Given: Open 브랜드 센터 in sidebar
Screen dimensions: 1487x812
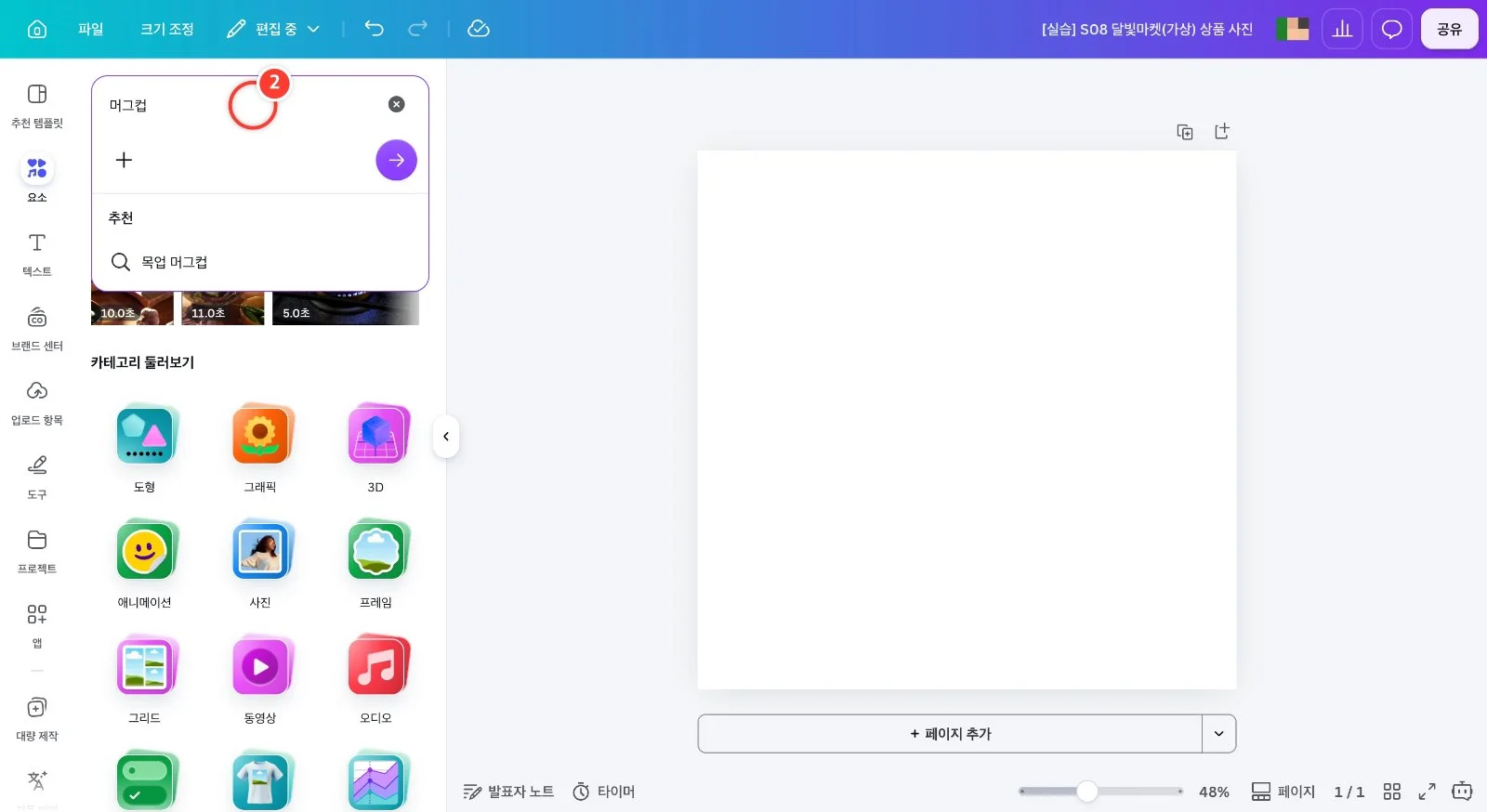Looking at the screenshot, I should [x=37, y=328].
